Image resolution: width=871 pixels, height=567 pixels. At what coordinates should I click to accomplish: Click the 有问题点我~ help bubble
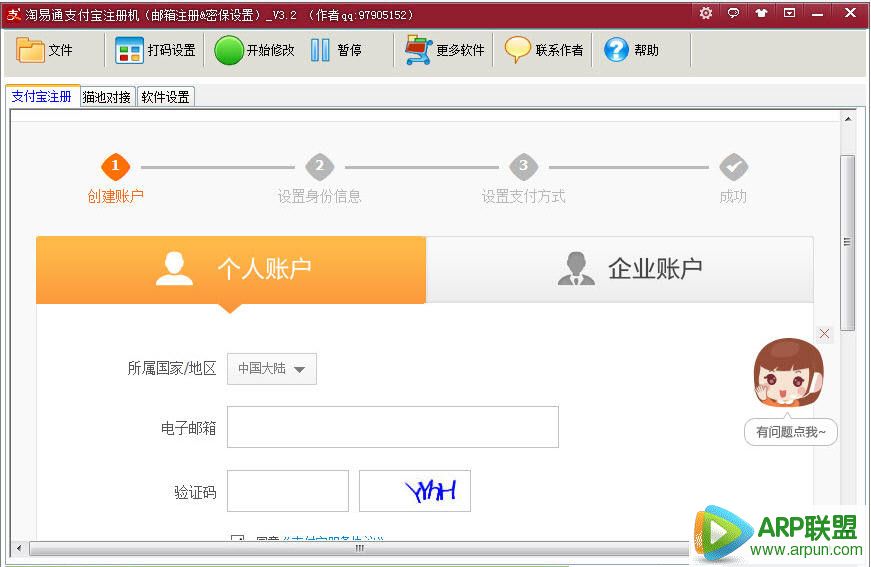click(x=791, y=432)
